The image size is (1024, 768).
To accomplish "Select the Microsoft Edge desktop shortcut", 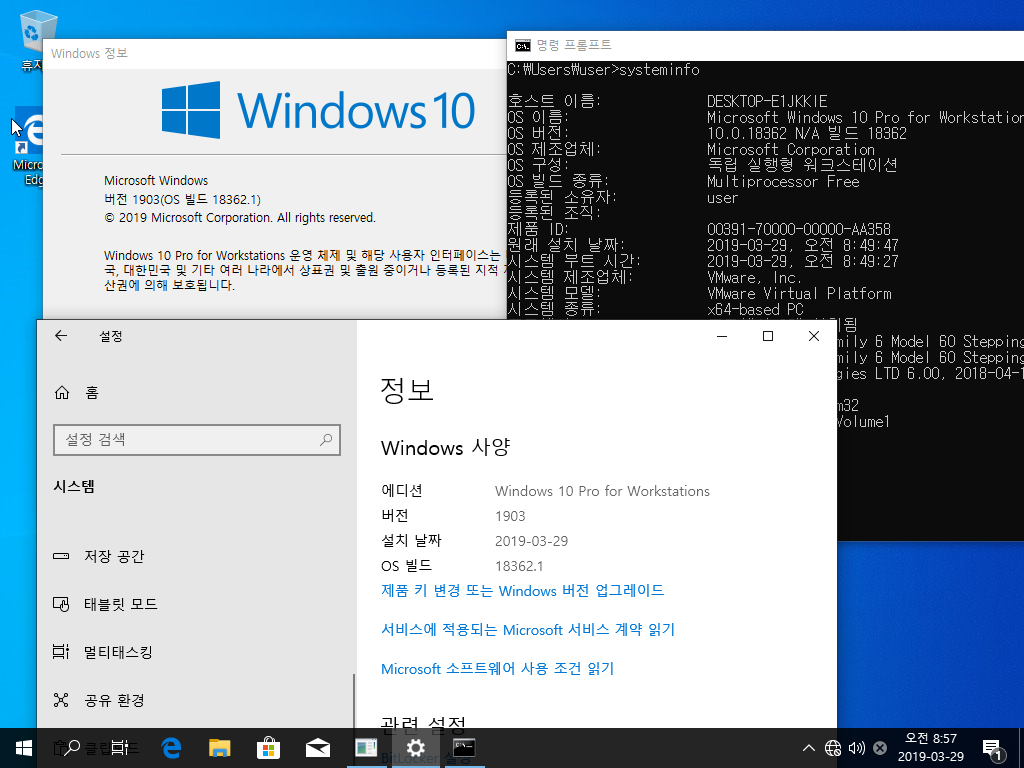I will coord(28,147).
